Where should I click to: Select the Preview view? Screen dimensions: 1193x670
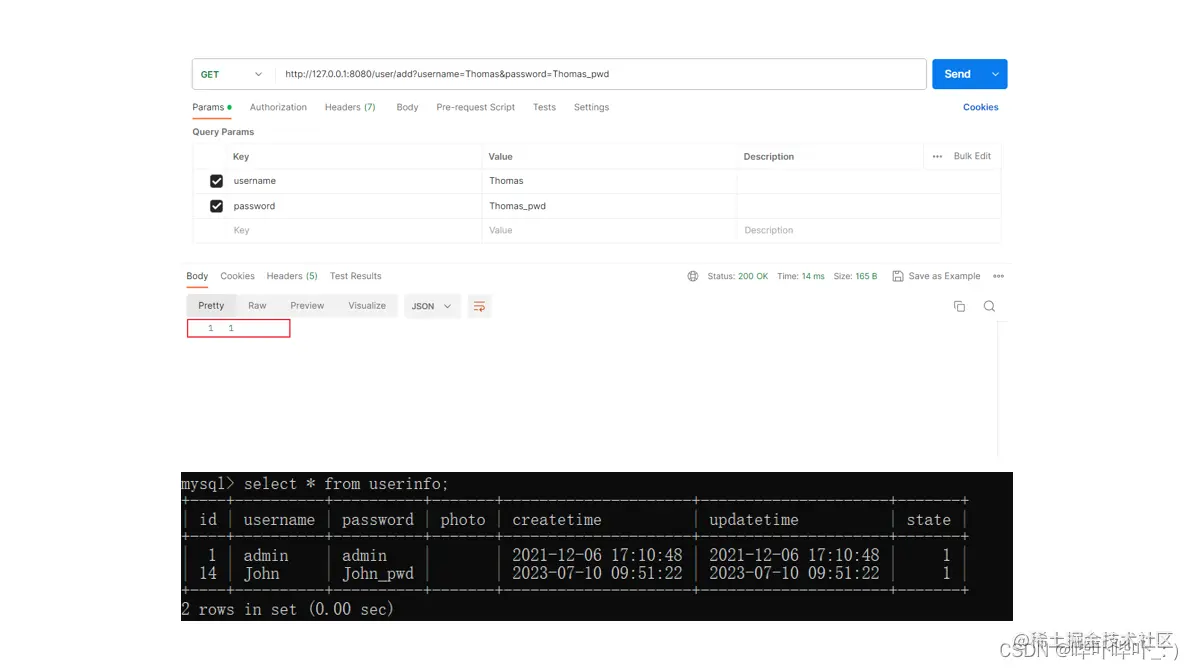(307, 306)
